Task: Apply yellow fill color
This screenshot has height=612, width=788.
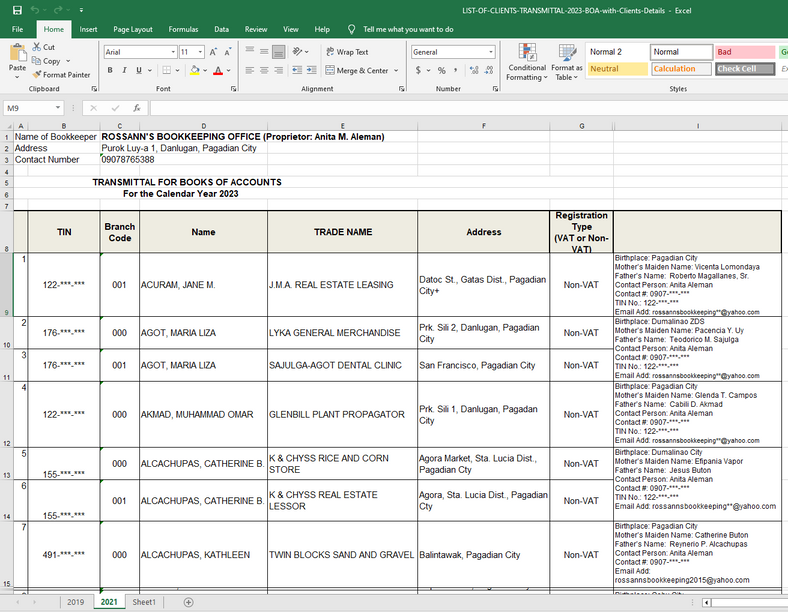Action: tap(195, 70)
